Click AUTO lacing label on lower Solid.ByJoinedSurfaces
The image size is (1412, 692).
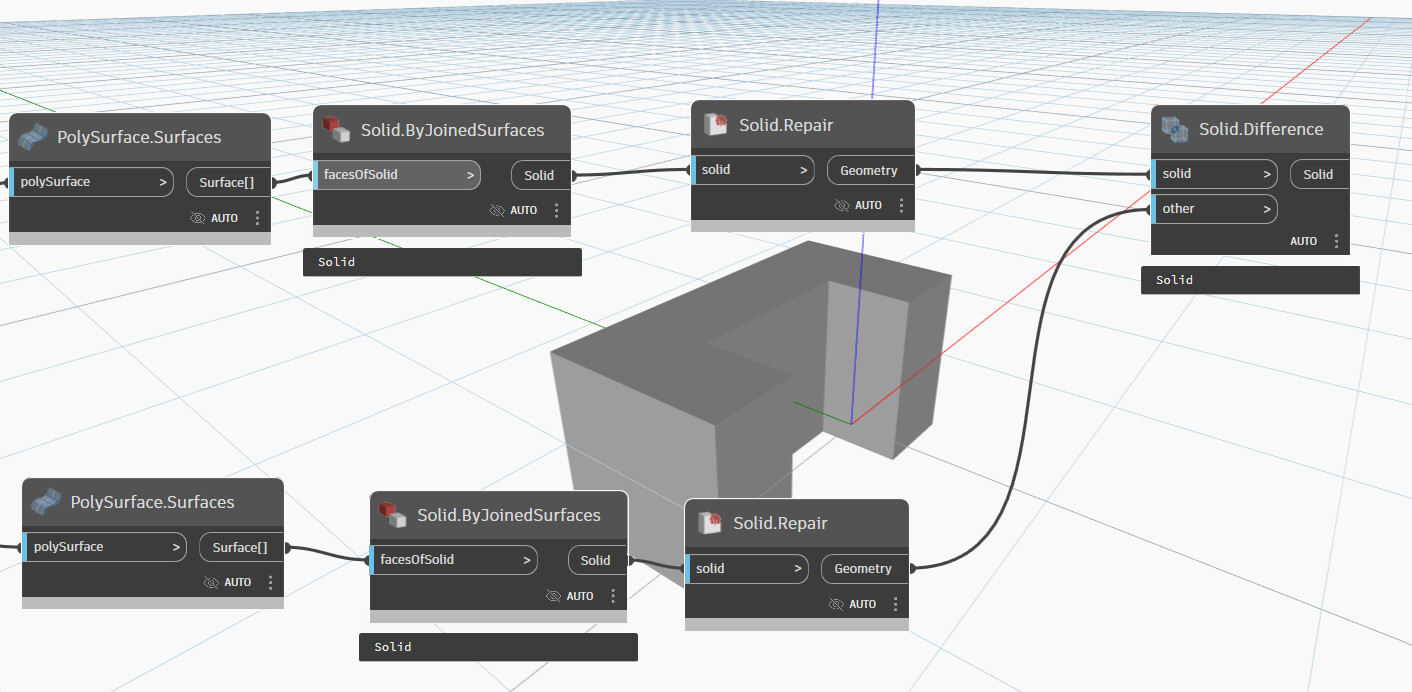coord(580,597)
